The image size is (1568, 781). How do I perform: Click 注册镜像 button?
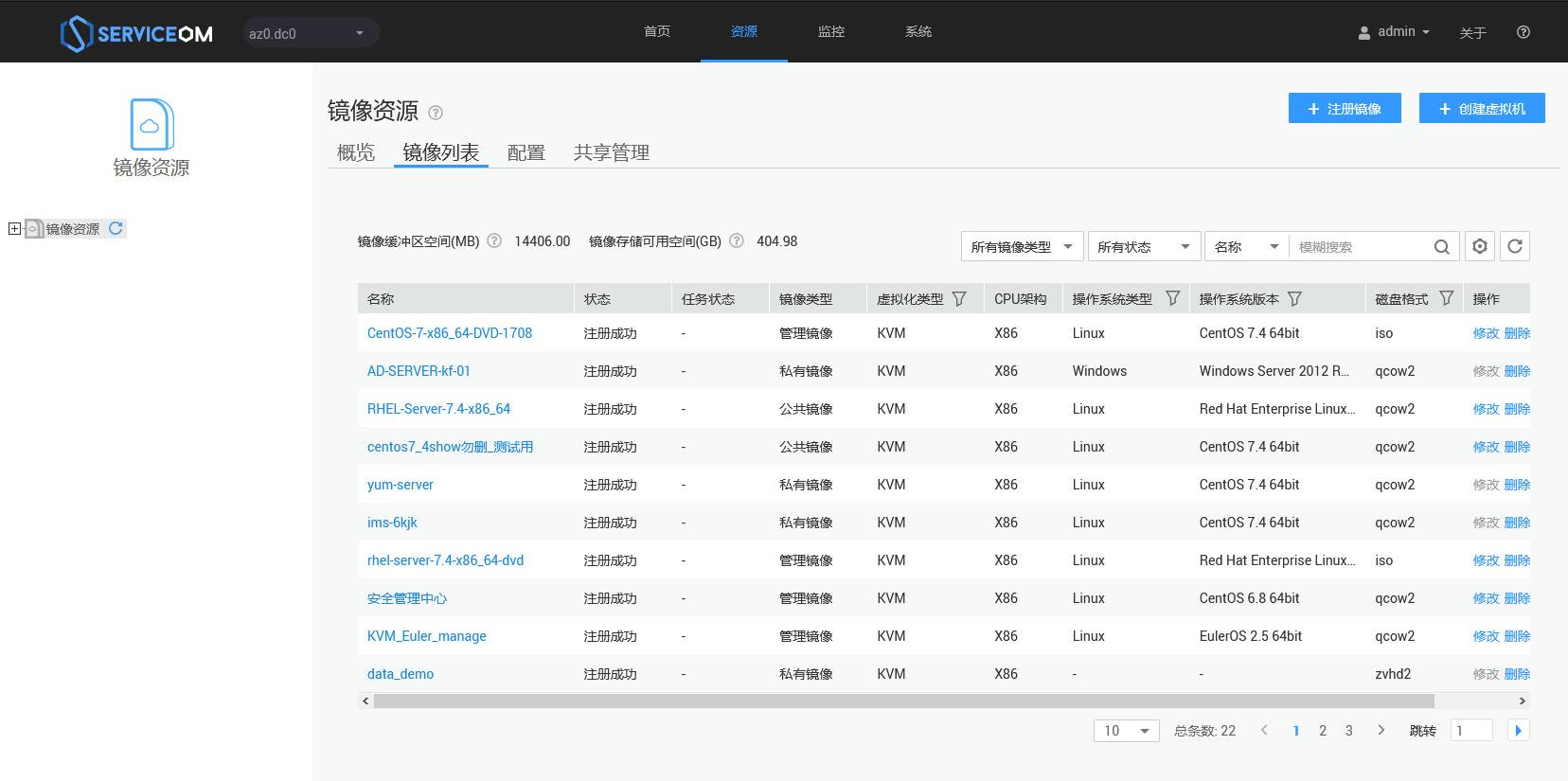pyautogui.click(x=1345, y=108)
